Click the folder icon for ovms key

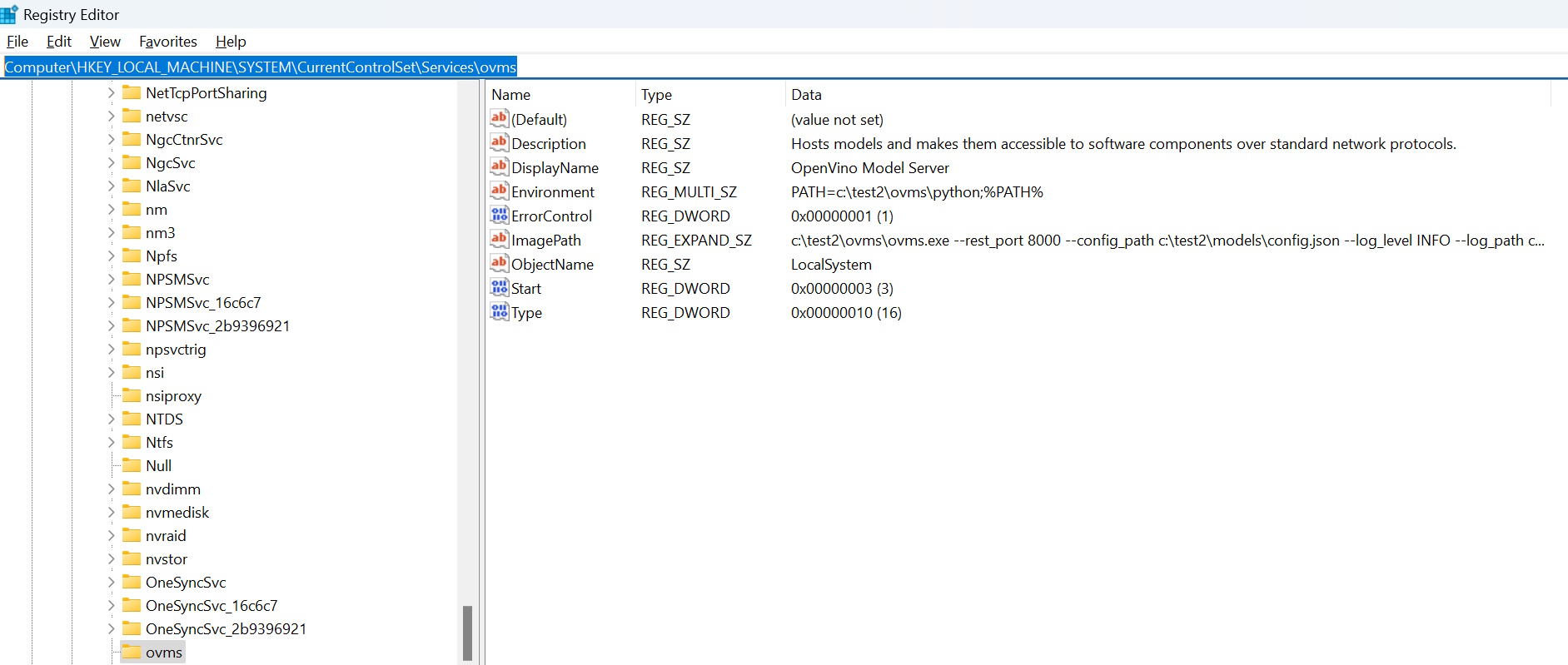(x=132, y=652)
